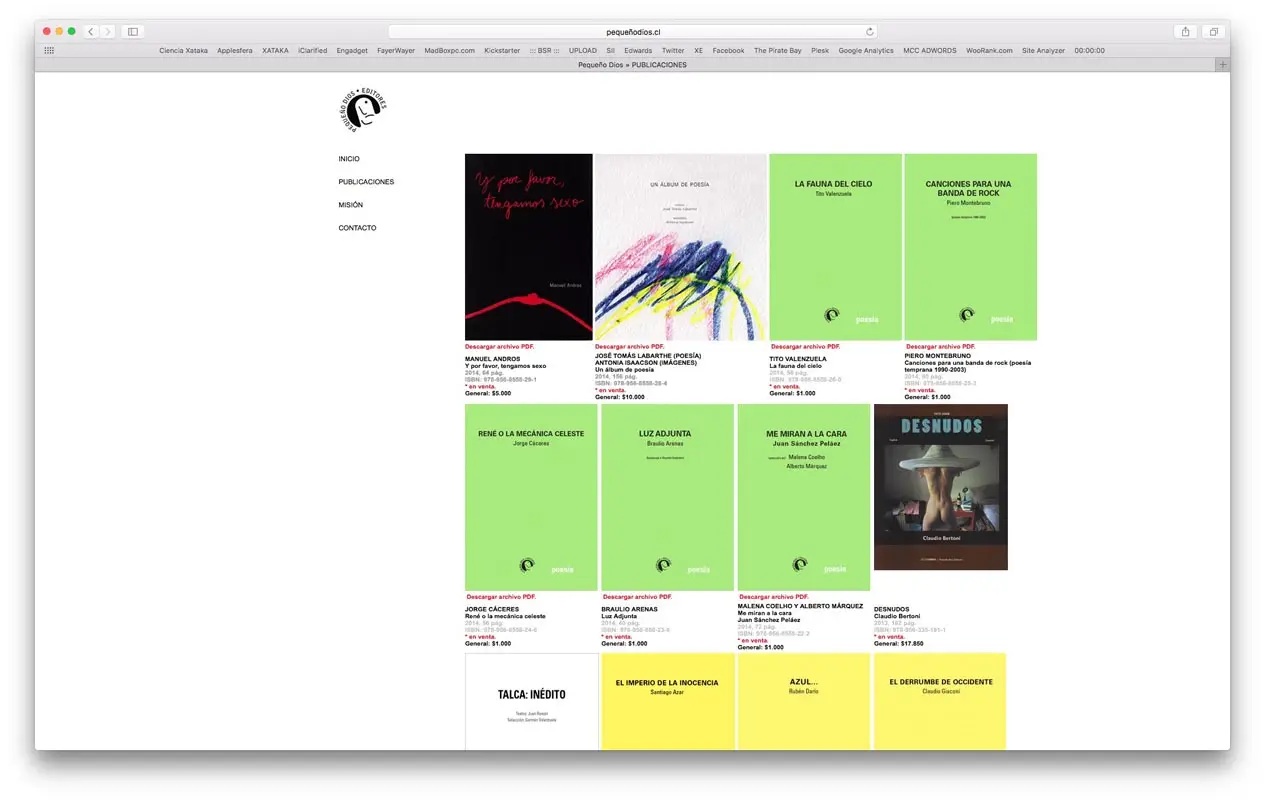Open the Share button in the toolbar
The image size is (1265, 800).
point(1185,32)
